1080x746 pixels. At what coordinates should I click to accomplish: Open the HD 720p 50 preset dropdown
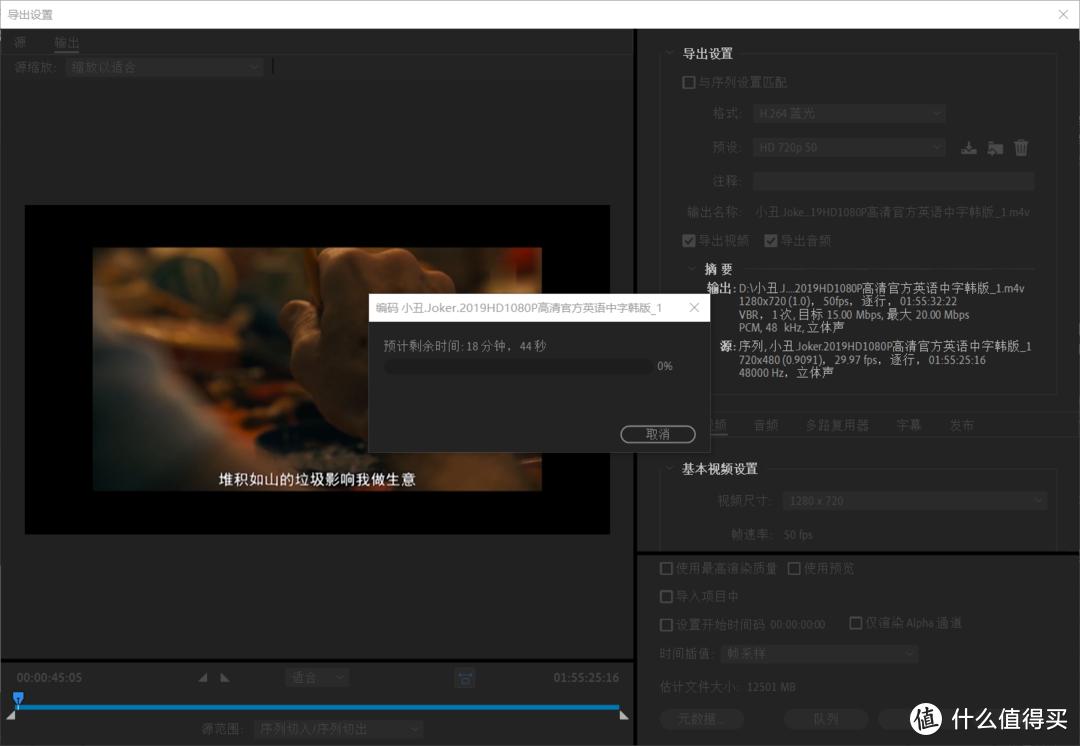point(848,147)
